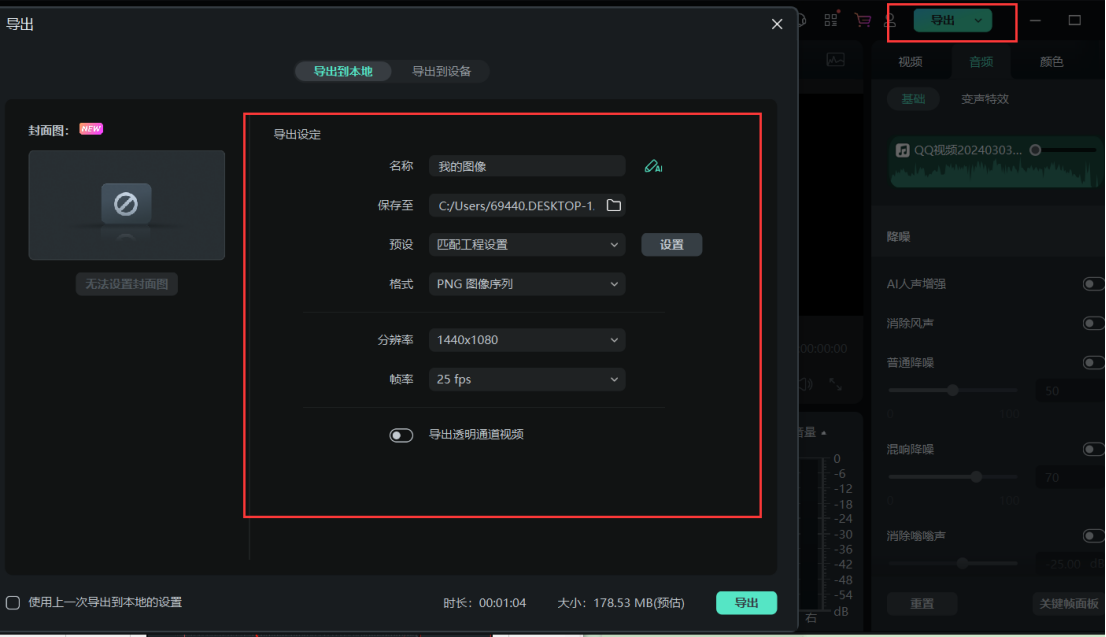This screenshot has height=637, width=1106.
Task: Click the AI rename pencil icon beside the name
Action: point(654,165)
